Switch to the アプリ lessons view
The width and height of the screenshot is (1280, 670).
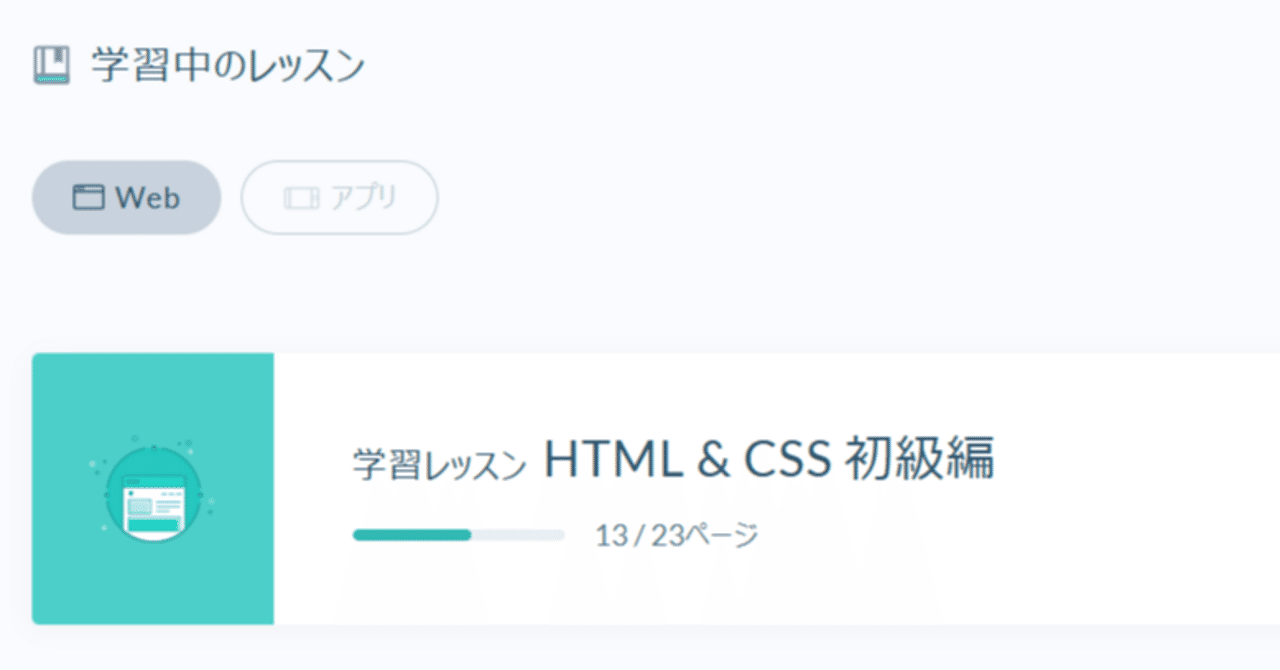[x=339, y=198]
